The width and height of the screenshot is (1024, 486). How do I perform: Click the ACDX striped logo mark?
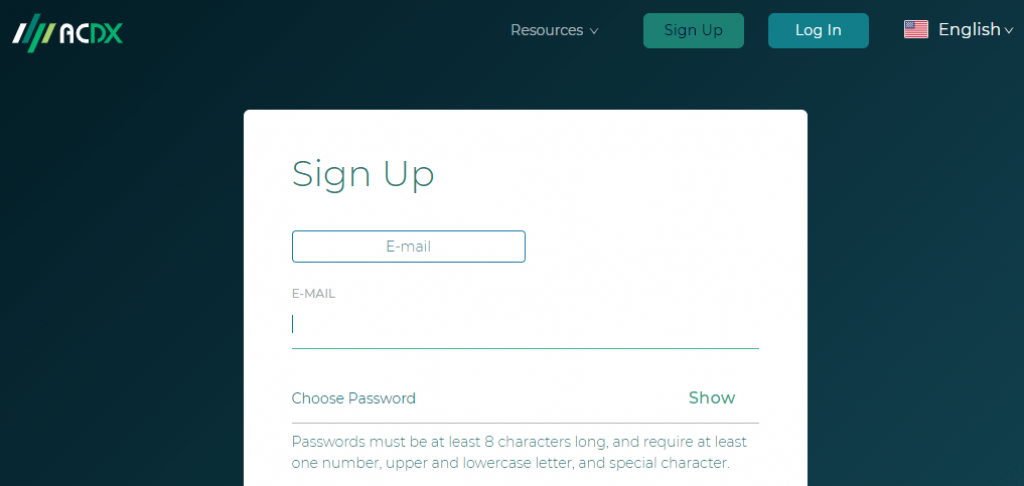[33, 32]
